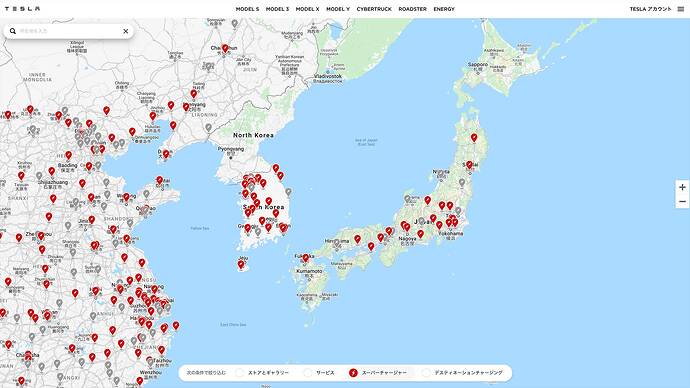Image resolution: width=690 pixels, height=388 pixels.
Task: Open the MODEL 3 menu item
Action: point(277,9)
